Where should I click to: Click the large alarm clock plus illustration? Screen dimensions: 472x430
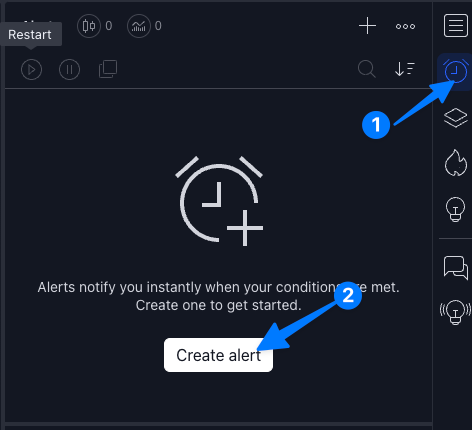pyautogui.click(x=219, y=201)
